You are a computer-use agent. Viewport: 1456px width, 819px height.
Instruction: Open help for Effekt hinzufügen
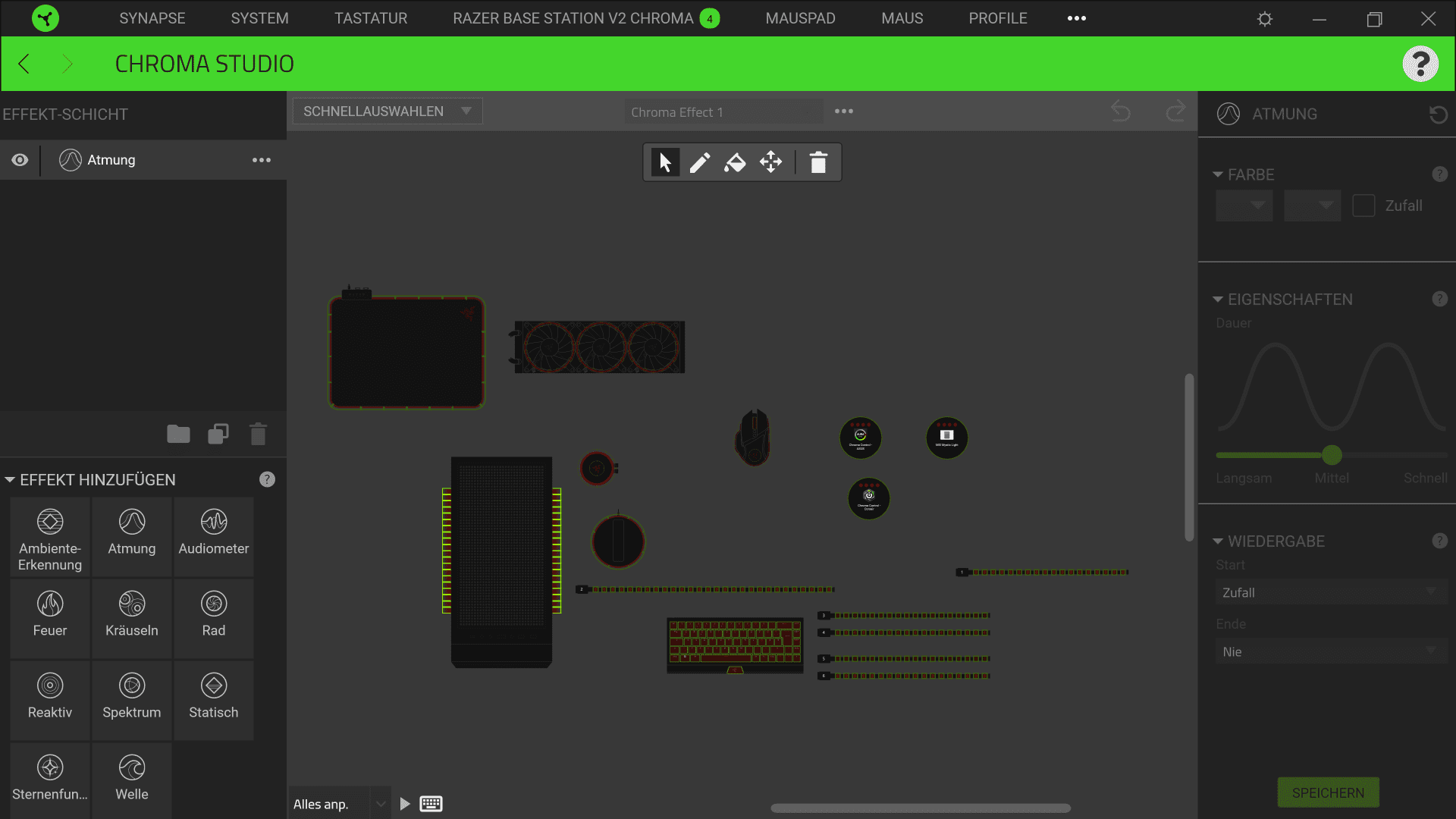point(267,479)
